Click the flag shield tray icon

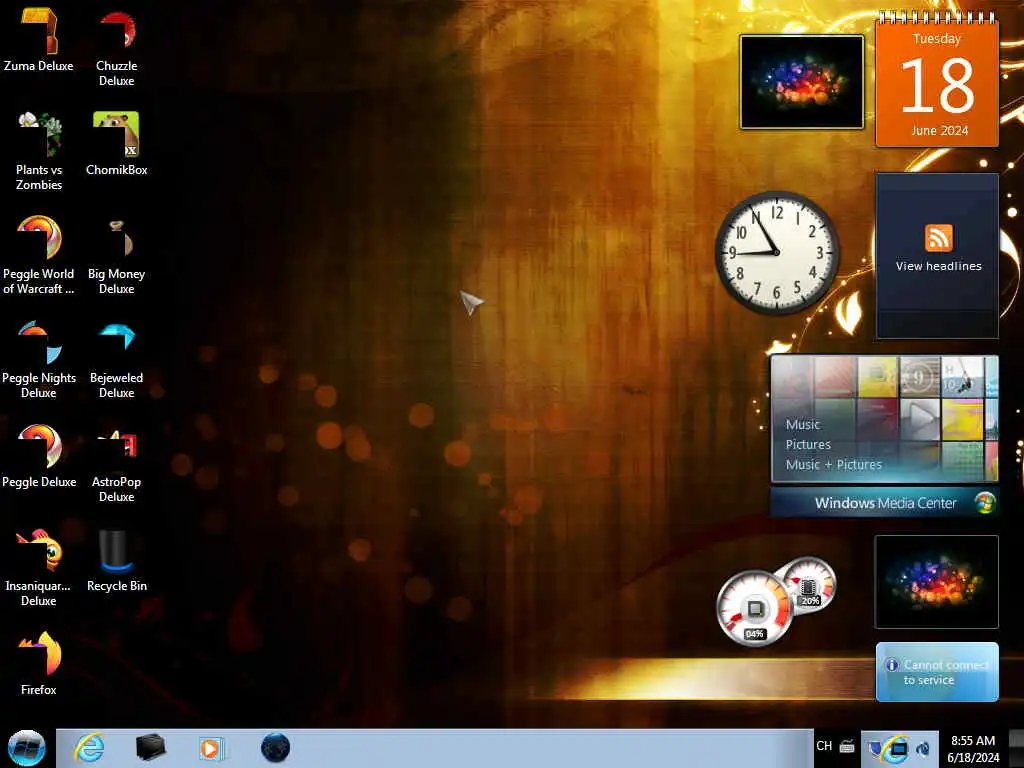876,748
